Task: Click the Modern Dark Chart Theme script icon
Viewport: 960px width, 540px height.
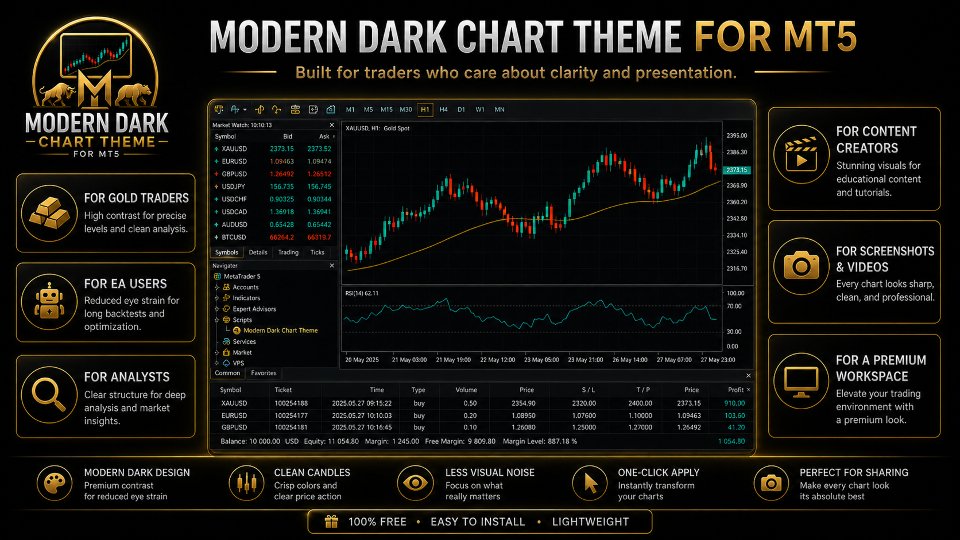Action: click(237, 331)
